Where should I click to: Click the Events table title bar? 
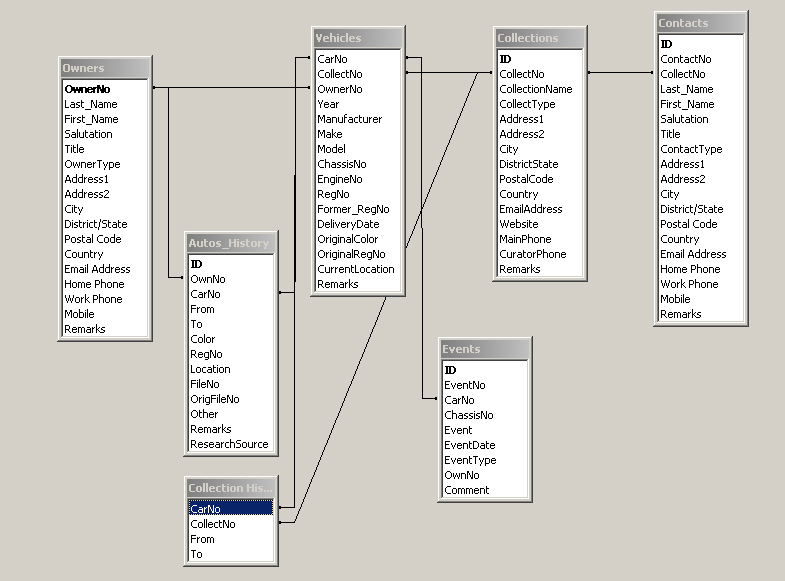tap(485, 349)
